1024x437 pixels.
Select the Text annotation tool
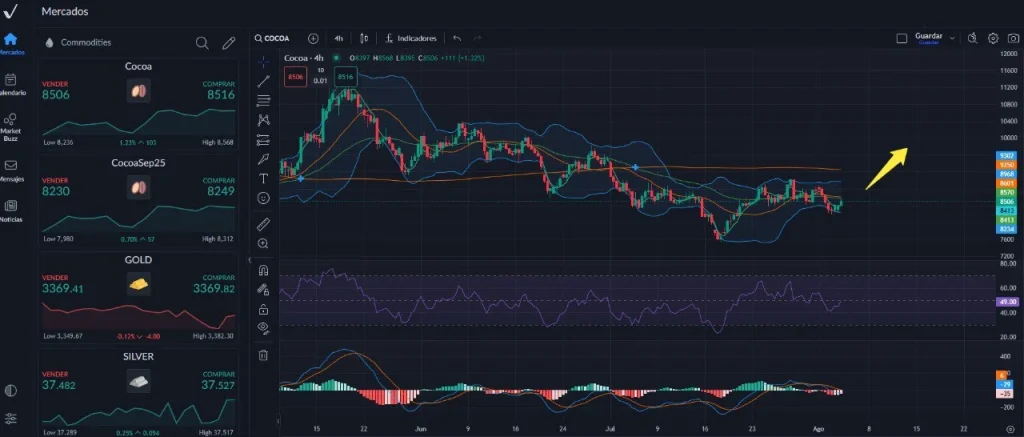pos(263,178)
